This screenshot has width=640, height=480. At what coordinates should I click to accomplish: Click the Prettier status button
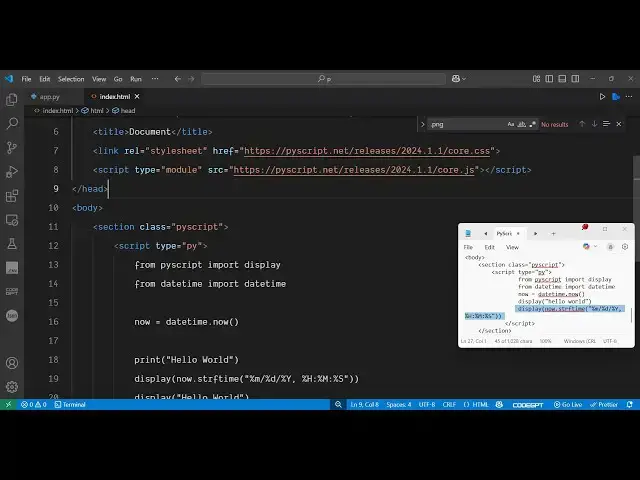[x=604, y=404]
